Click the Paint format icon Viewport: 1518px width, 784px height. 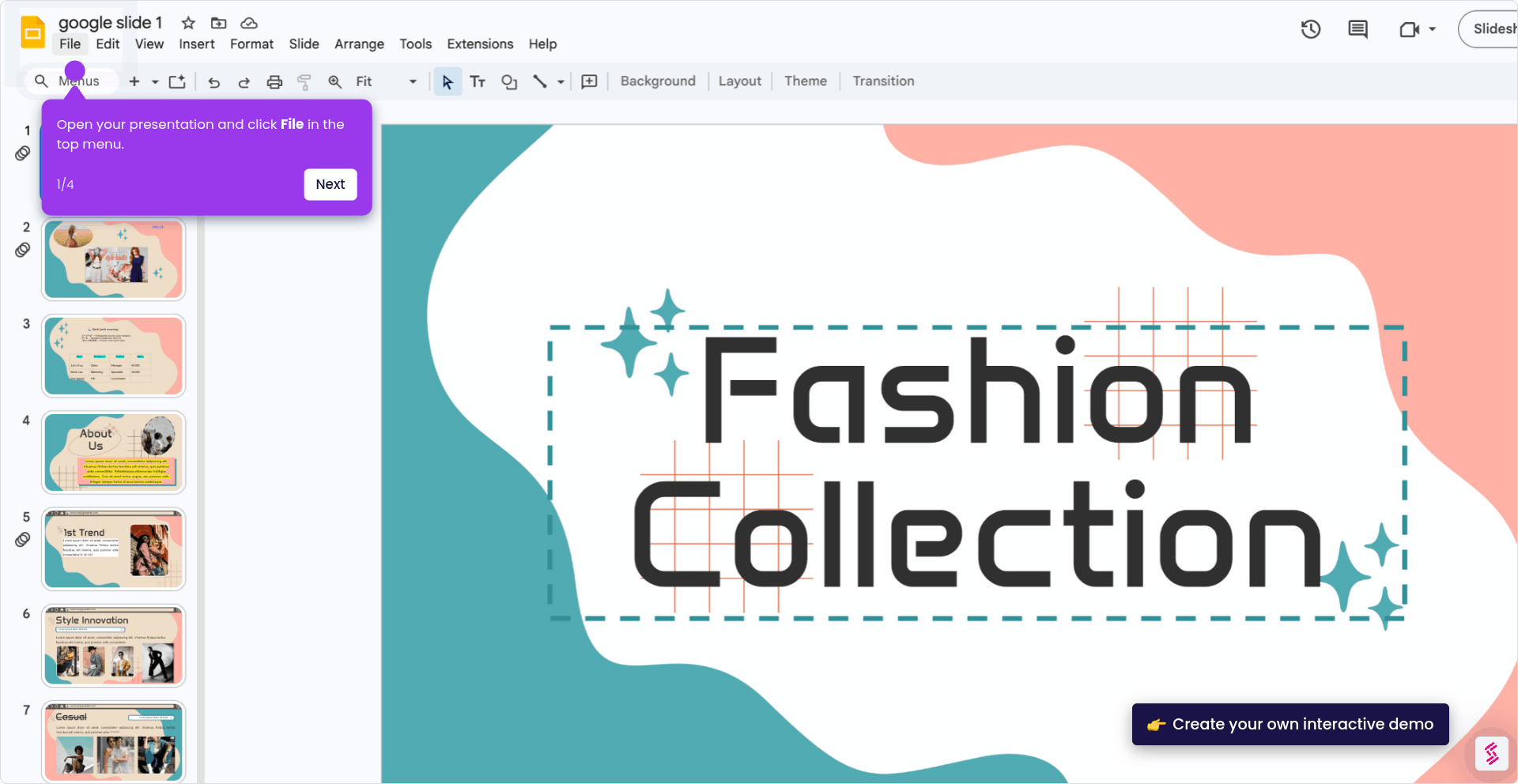coord(304,82)
